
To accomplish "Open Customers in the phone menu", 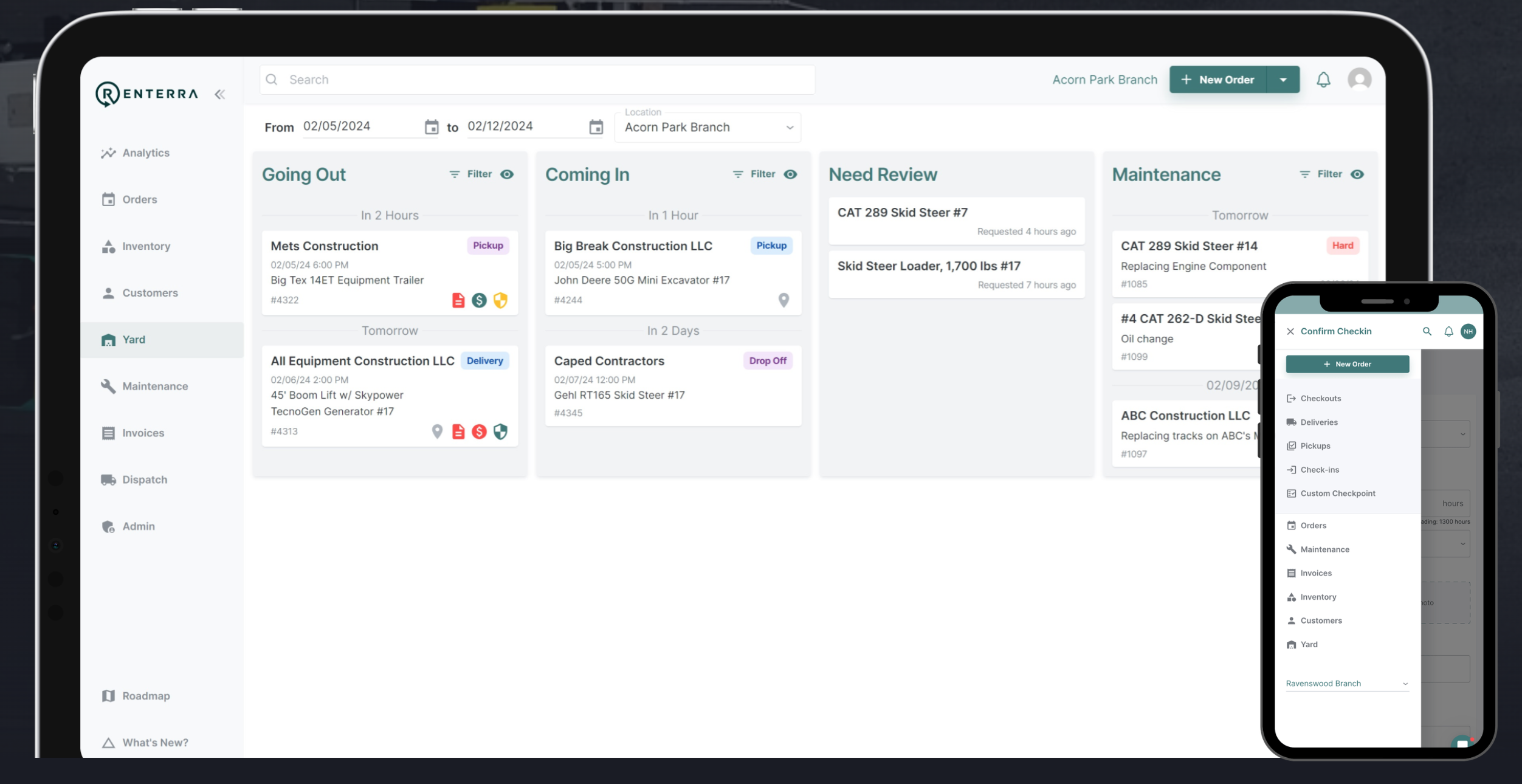I will pos(1347,621).
